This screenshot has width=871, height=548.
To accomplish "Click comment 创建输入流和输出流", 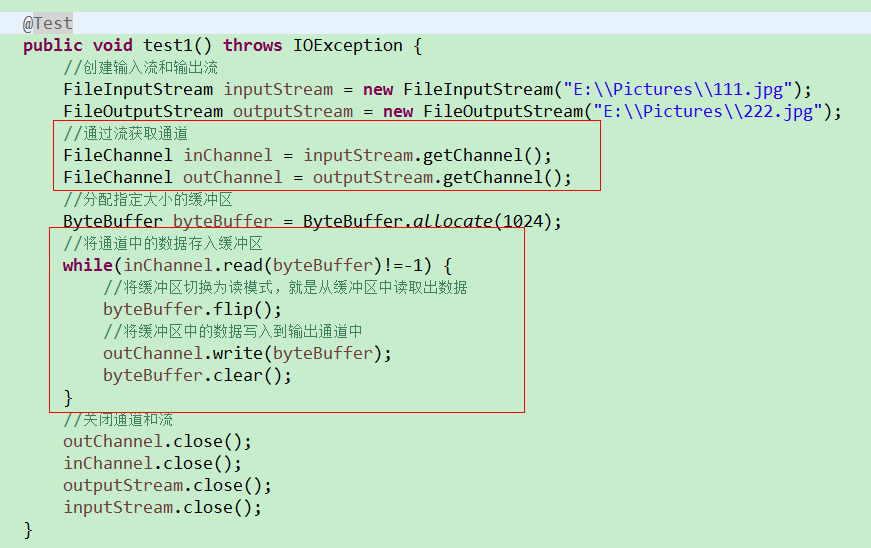I will click(x=141, y=68).
